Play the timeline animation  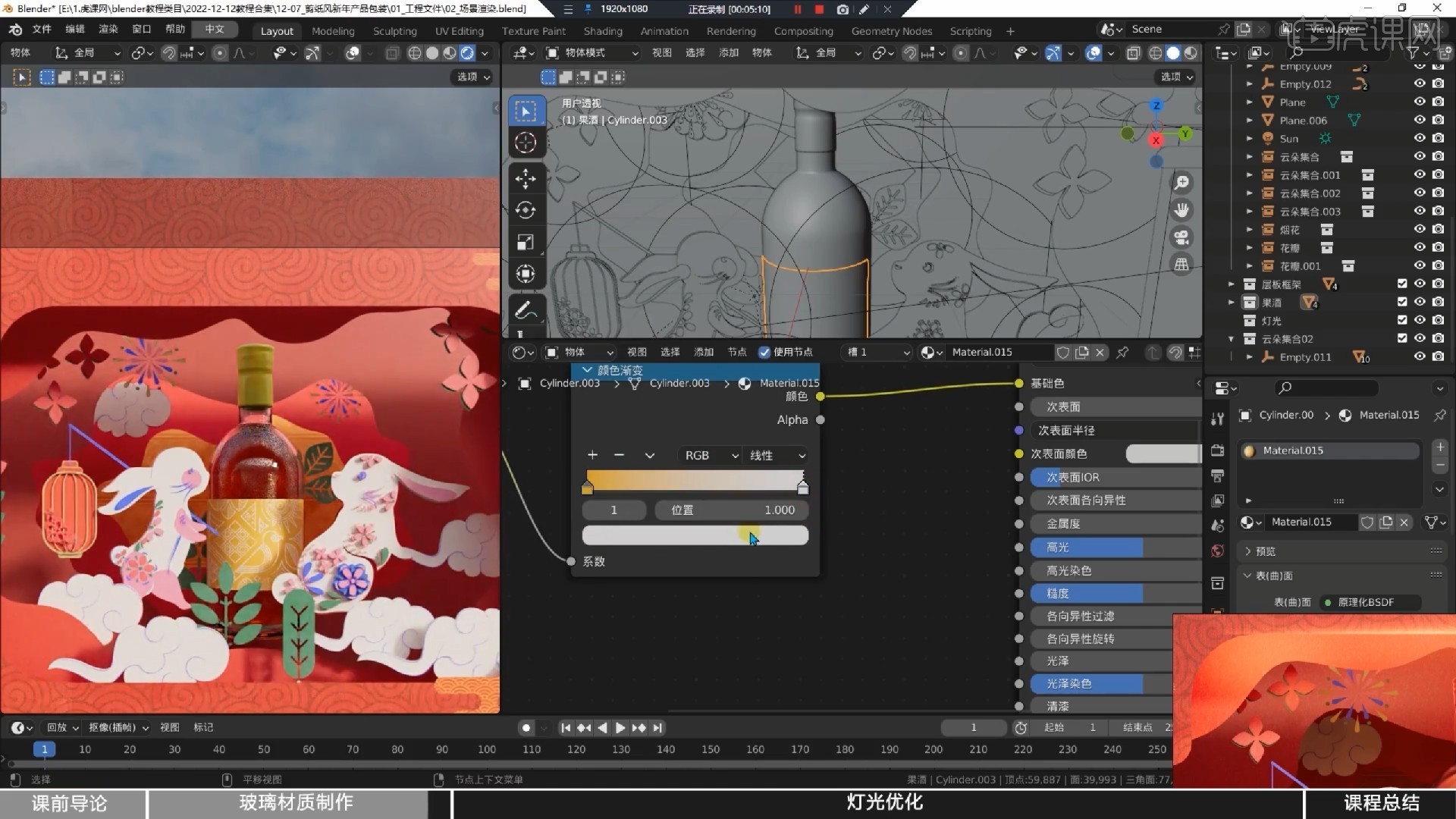click(x=620, y=728)
